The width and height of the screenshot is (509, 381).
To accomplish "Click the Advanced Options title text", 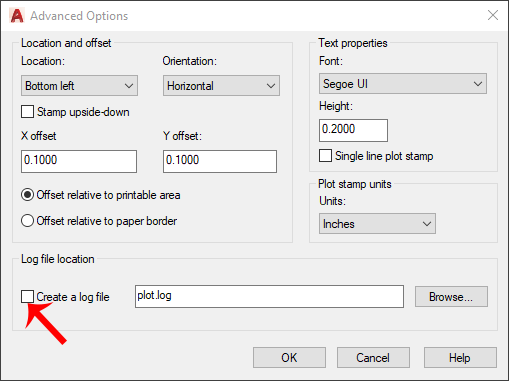I will [x=79, y=16].
